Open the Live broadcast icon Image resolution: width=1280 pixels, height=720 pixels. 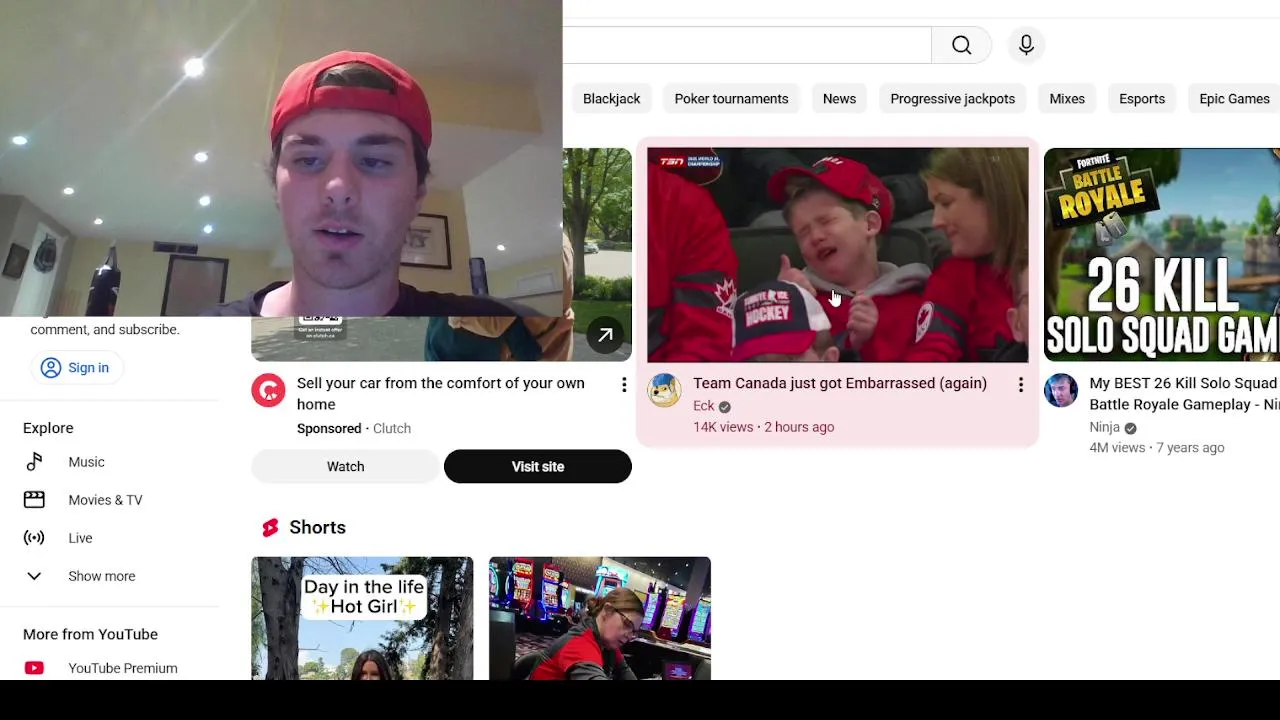(x=34, y=538)
